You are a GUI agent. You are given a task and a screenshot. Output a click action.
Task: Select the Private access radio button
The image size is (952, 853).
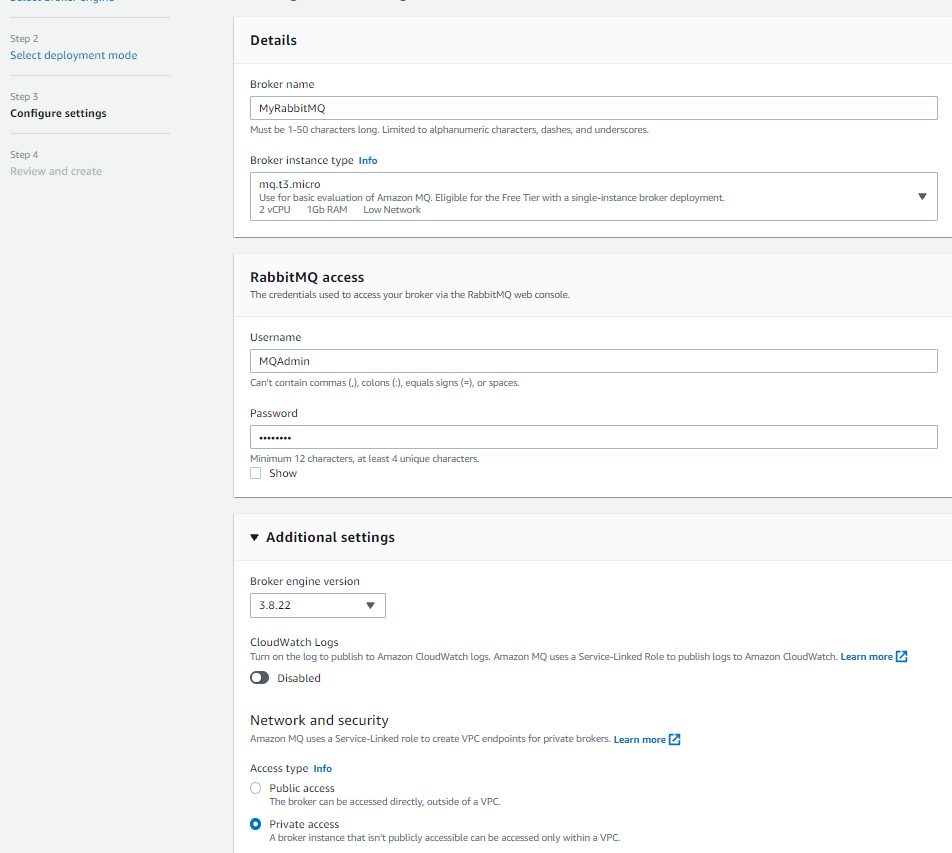pyautogui.click(x=256, y=824)
